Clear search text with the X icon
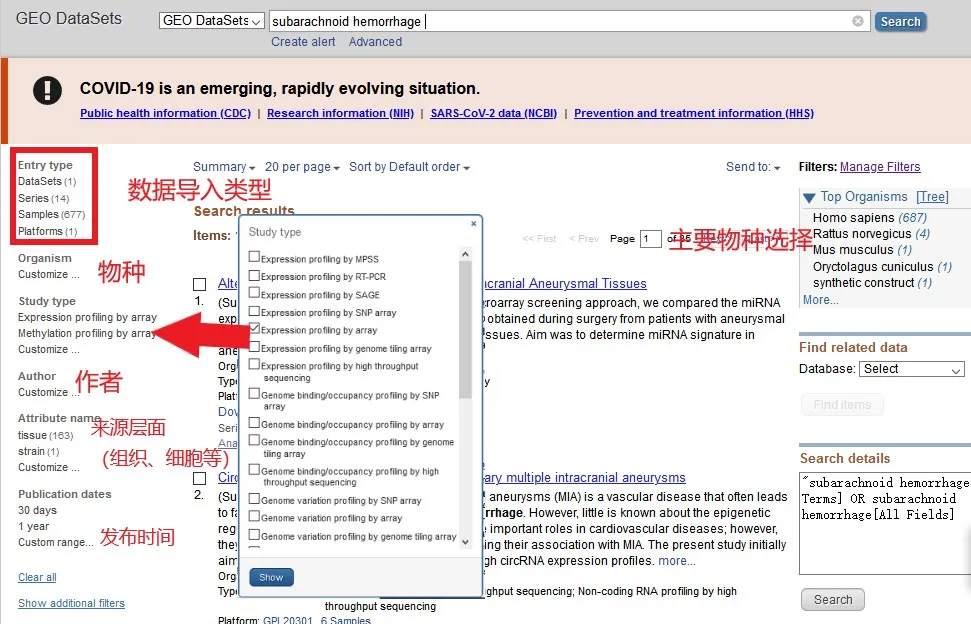 [x=858, y=21]
